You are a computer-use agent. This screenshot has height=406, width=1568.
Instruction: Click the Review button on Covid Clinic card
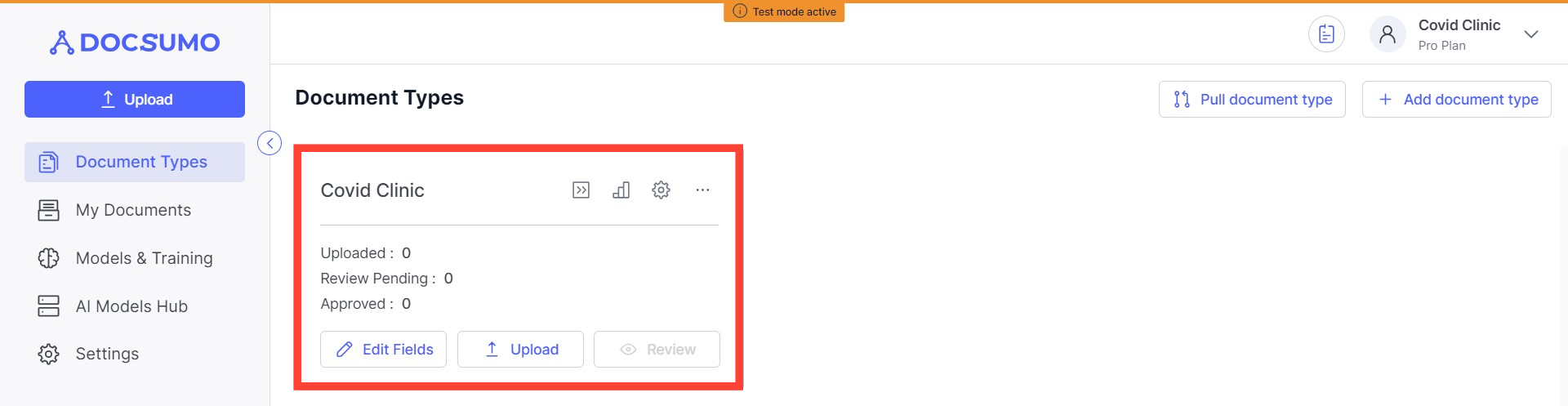(x=657, y=349)
